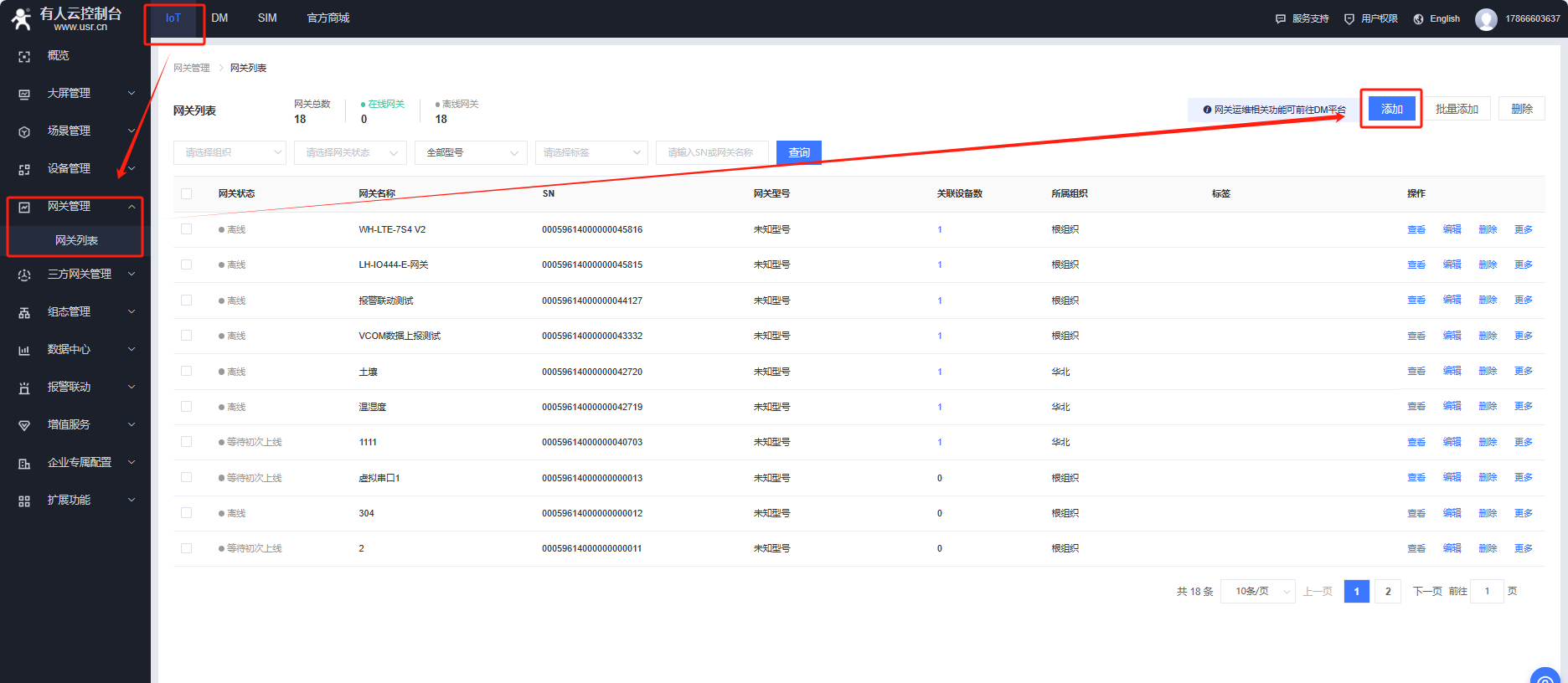The width and height of the screenshot is (1568, 683).
Task: Click the blue 添加 button
Action: tap(1391, 109)
